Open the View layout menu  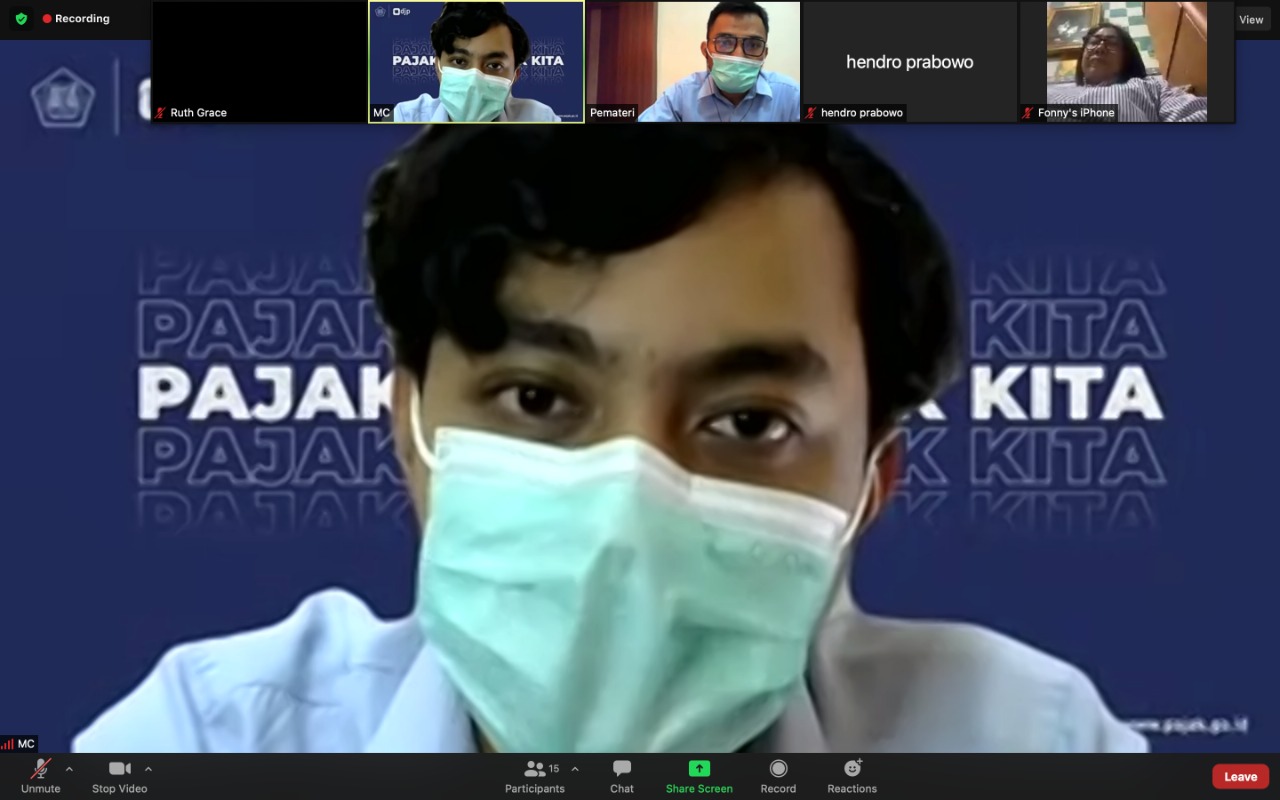click(1251, 19)
